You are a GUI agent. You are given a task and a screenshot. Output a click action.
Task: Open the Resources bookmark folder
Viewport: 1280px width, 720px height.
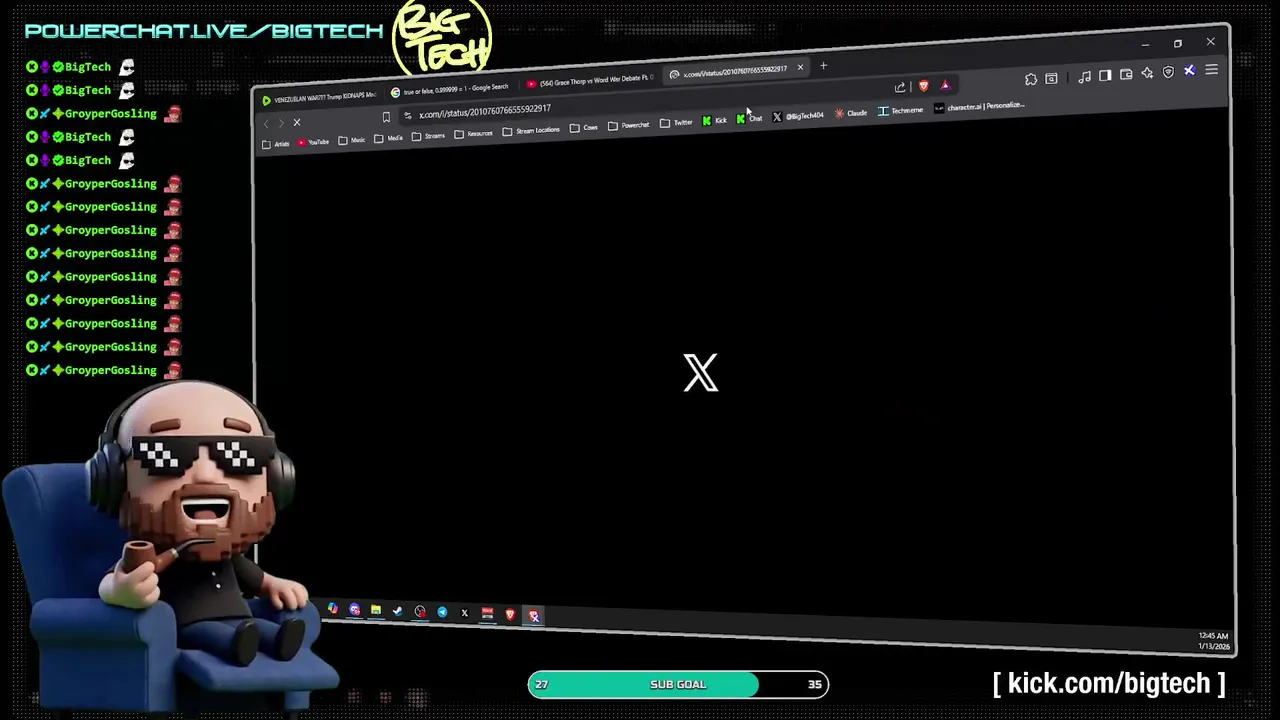pos(473,134)
